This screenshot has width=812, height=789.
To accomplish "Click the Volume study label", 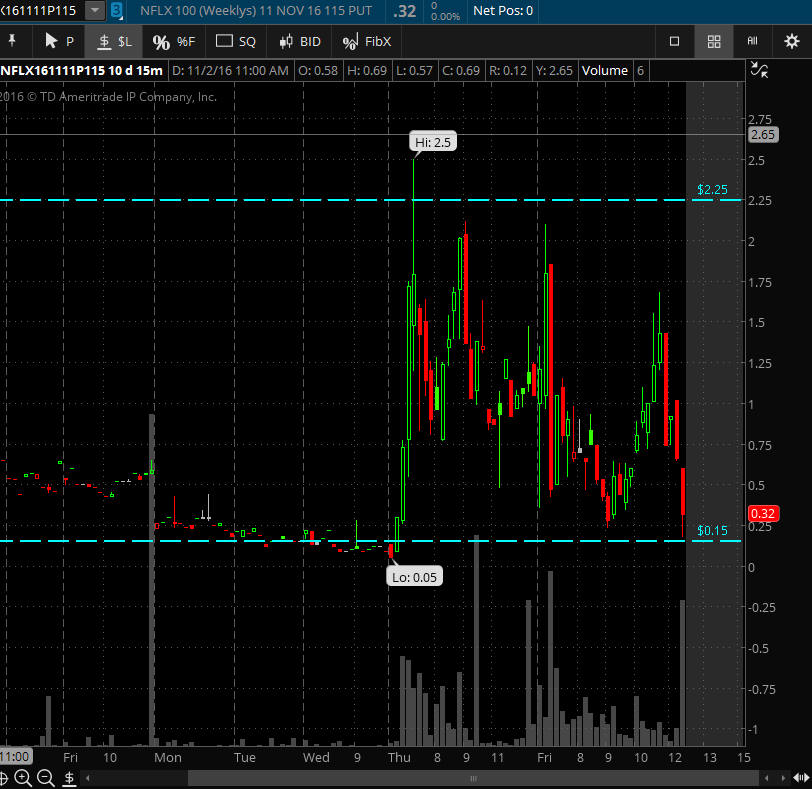I will [604, 70].
